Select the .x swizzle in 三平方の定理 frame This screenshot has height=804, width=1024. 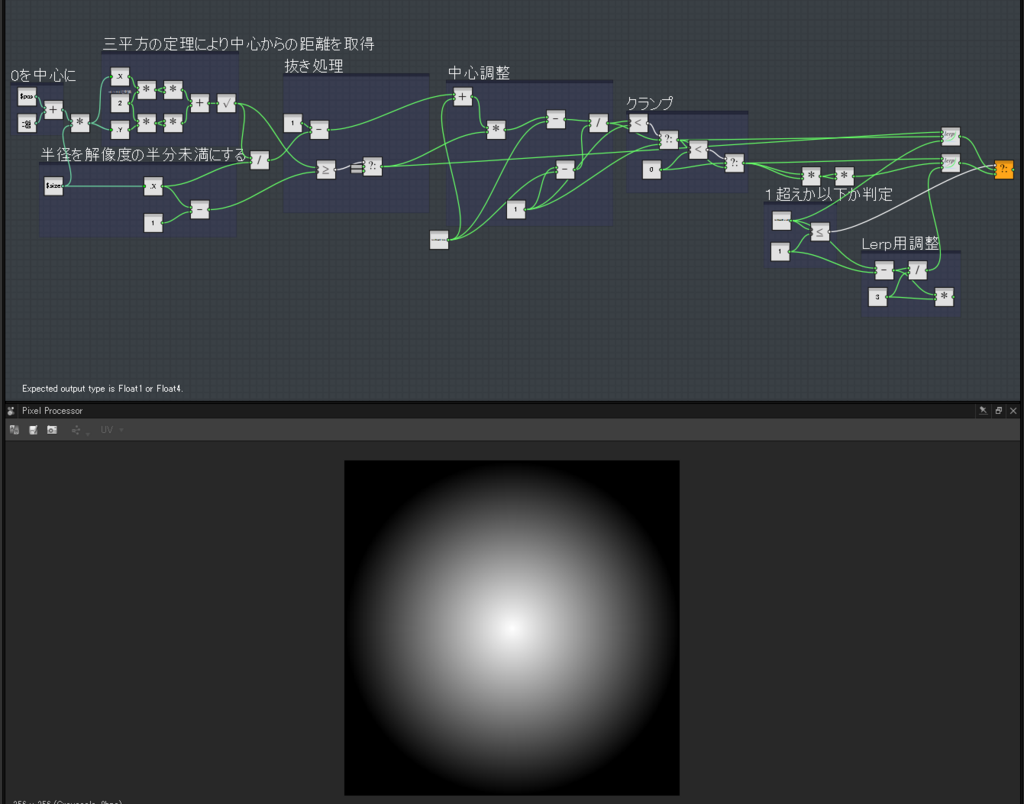click(120, 76)
